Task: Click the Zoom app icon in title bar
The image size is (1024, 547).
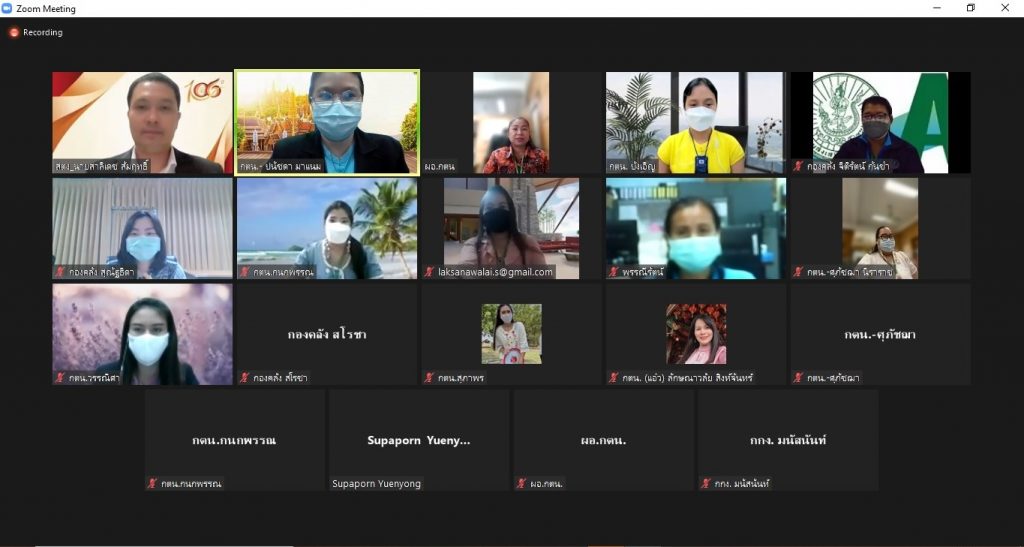Action: coord(8,8)
